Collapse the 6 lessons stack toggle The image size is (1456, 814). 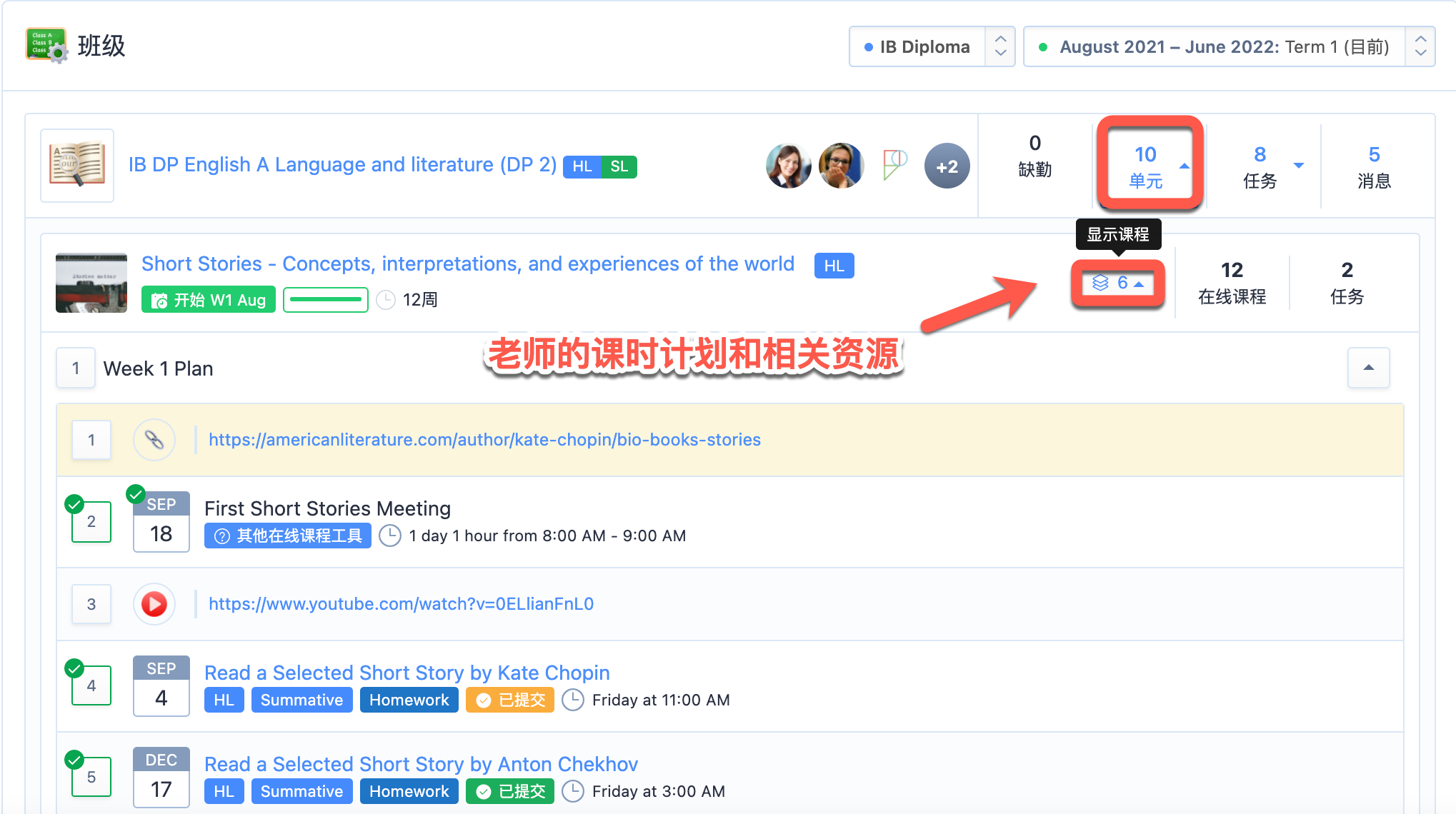1118,283
